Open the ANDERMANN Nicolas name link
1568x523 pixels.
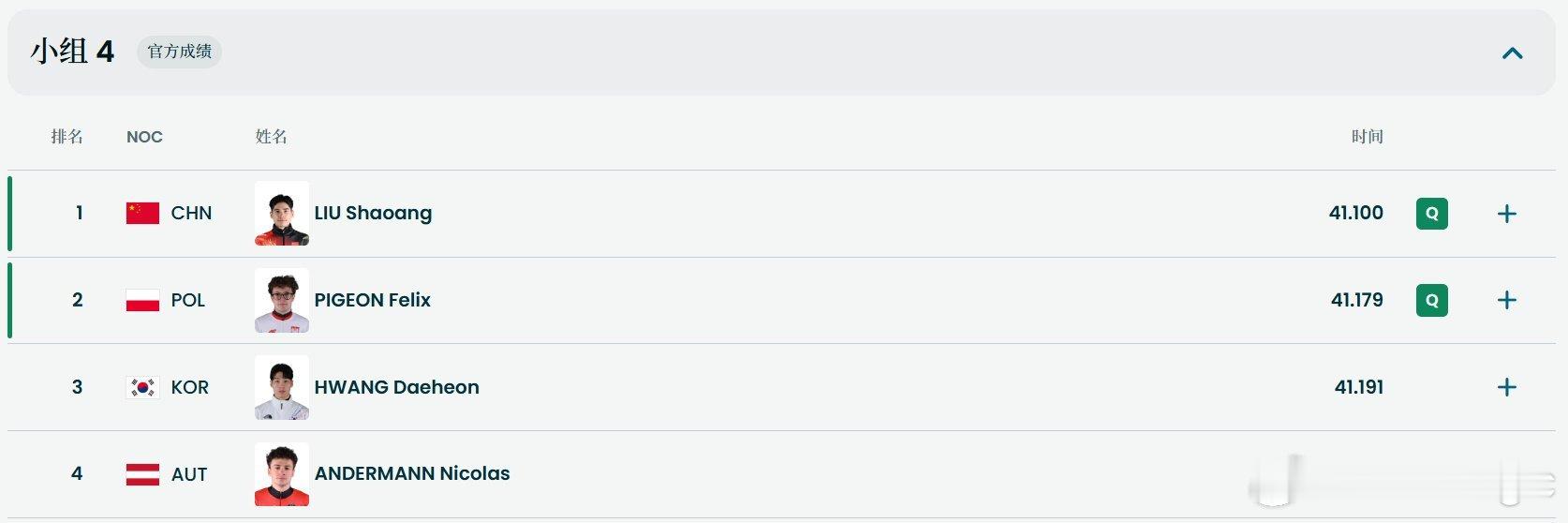[412, 473]
